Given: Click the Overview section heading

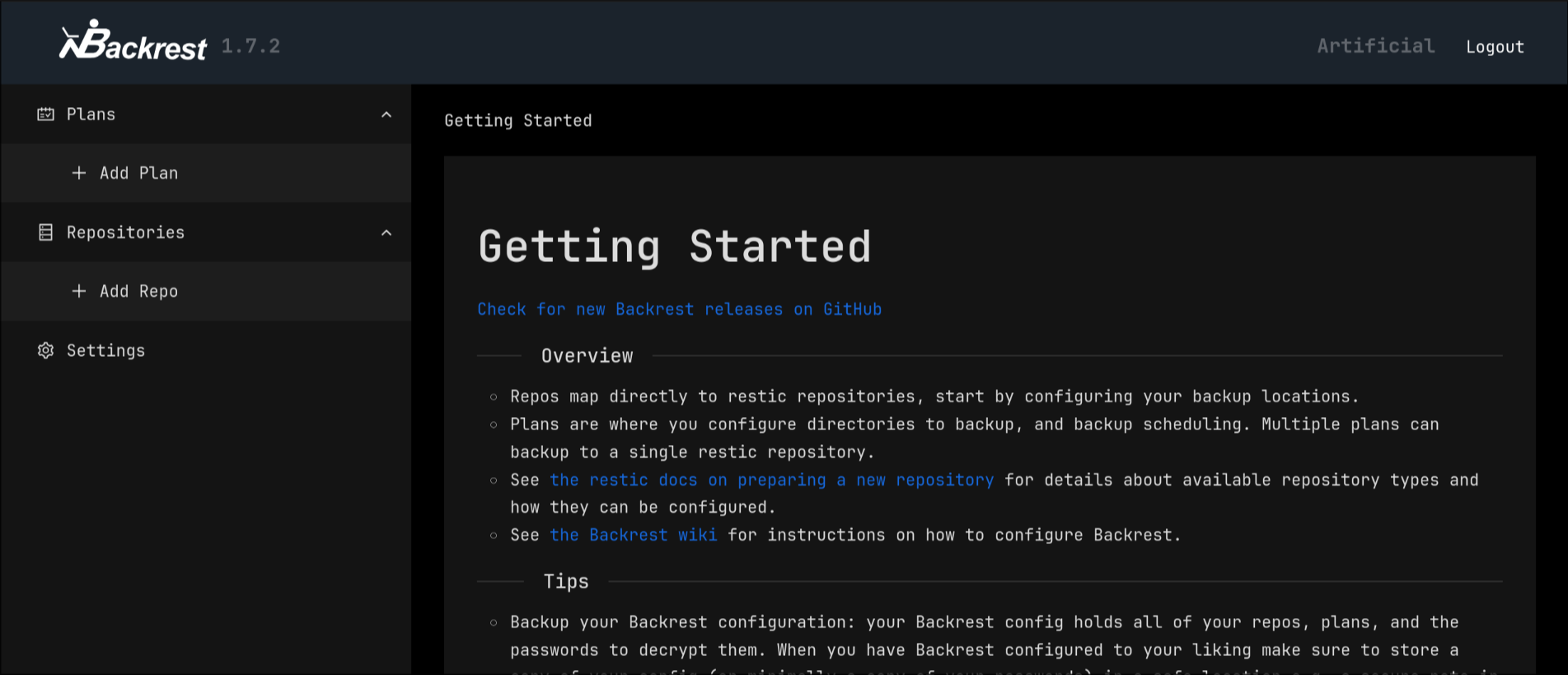Looking at the screenshot, I should (x=587, y=356).
